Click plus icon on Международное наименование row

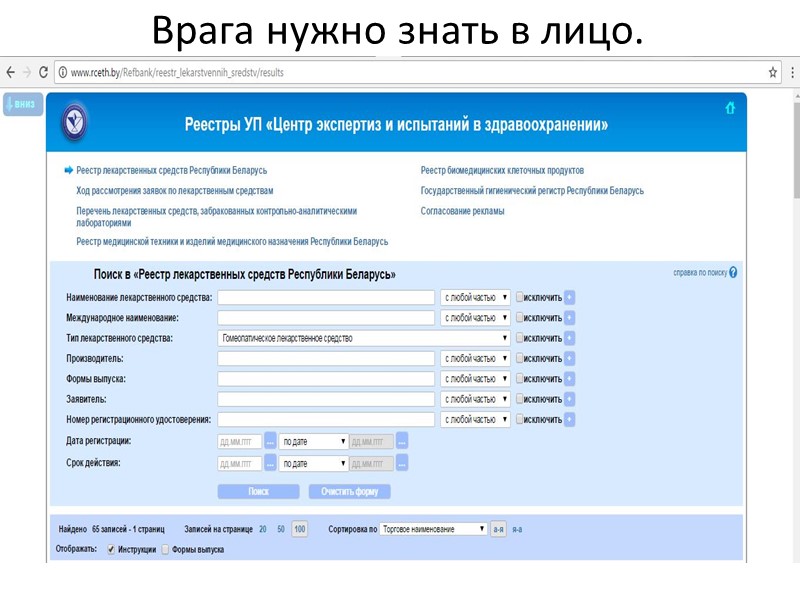click(x=569, y=318)
